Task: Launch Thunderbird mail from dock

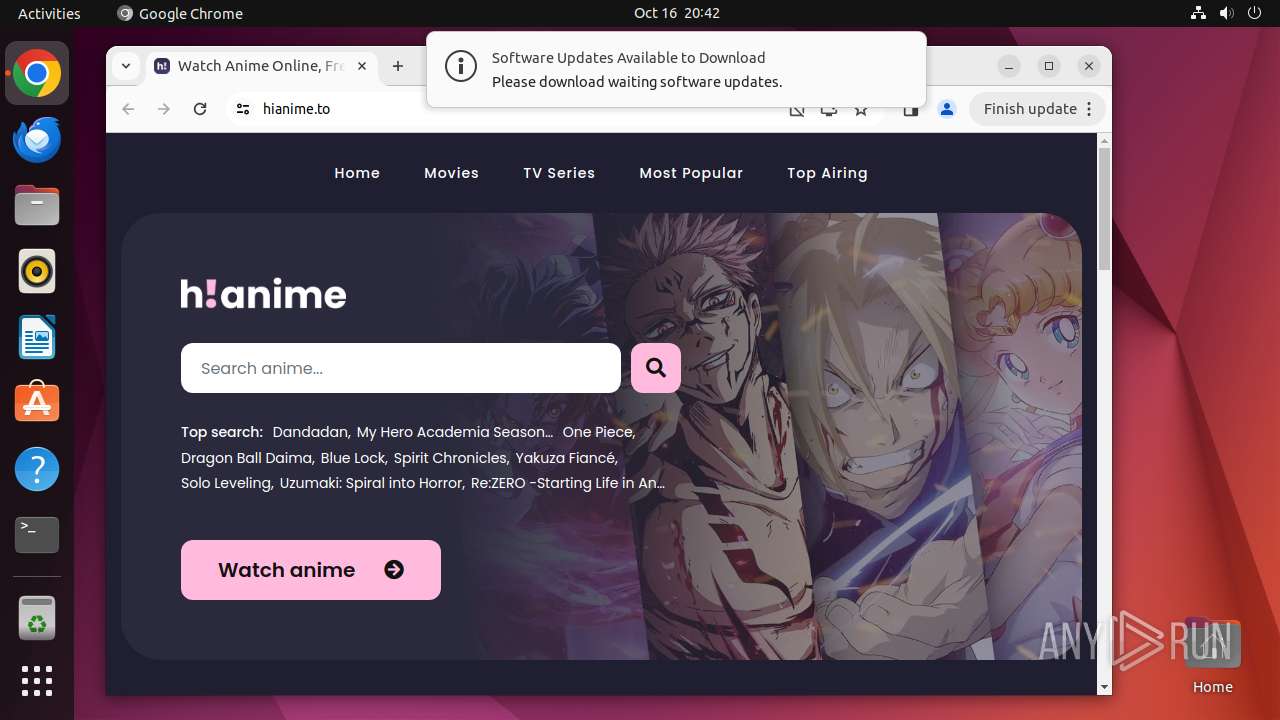Action: [37, 139]
